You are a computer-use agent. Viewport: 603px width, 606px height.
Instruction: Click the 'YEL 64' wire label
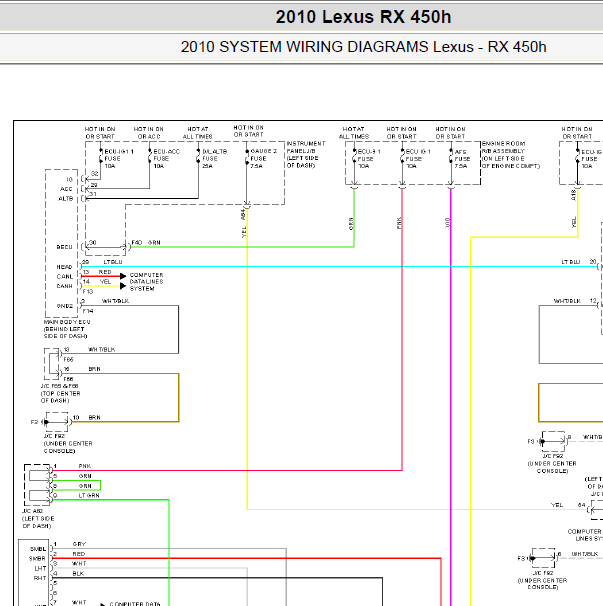[568, 505]
